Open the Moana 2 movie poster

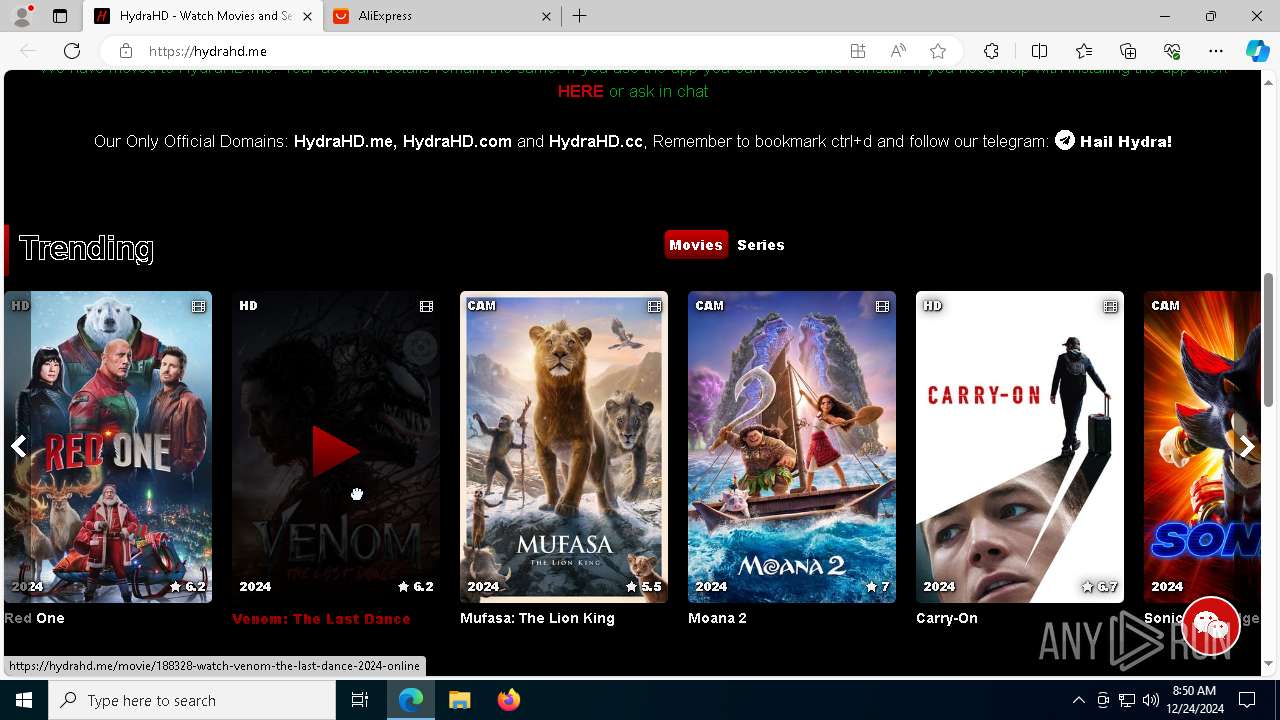[x=792, y=447]
